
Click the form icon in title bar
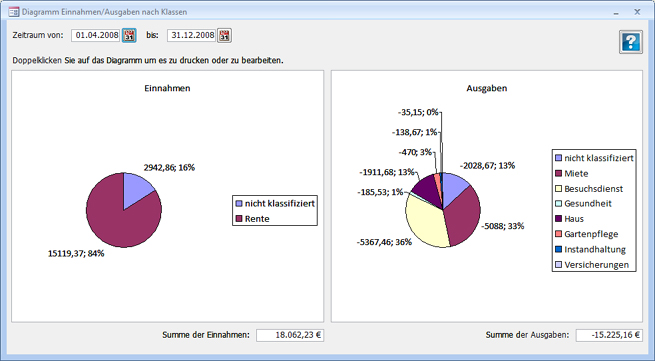14,12
